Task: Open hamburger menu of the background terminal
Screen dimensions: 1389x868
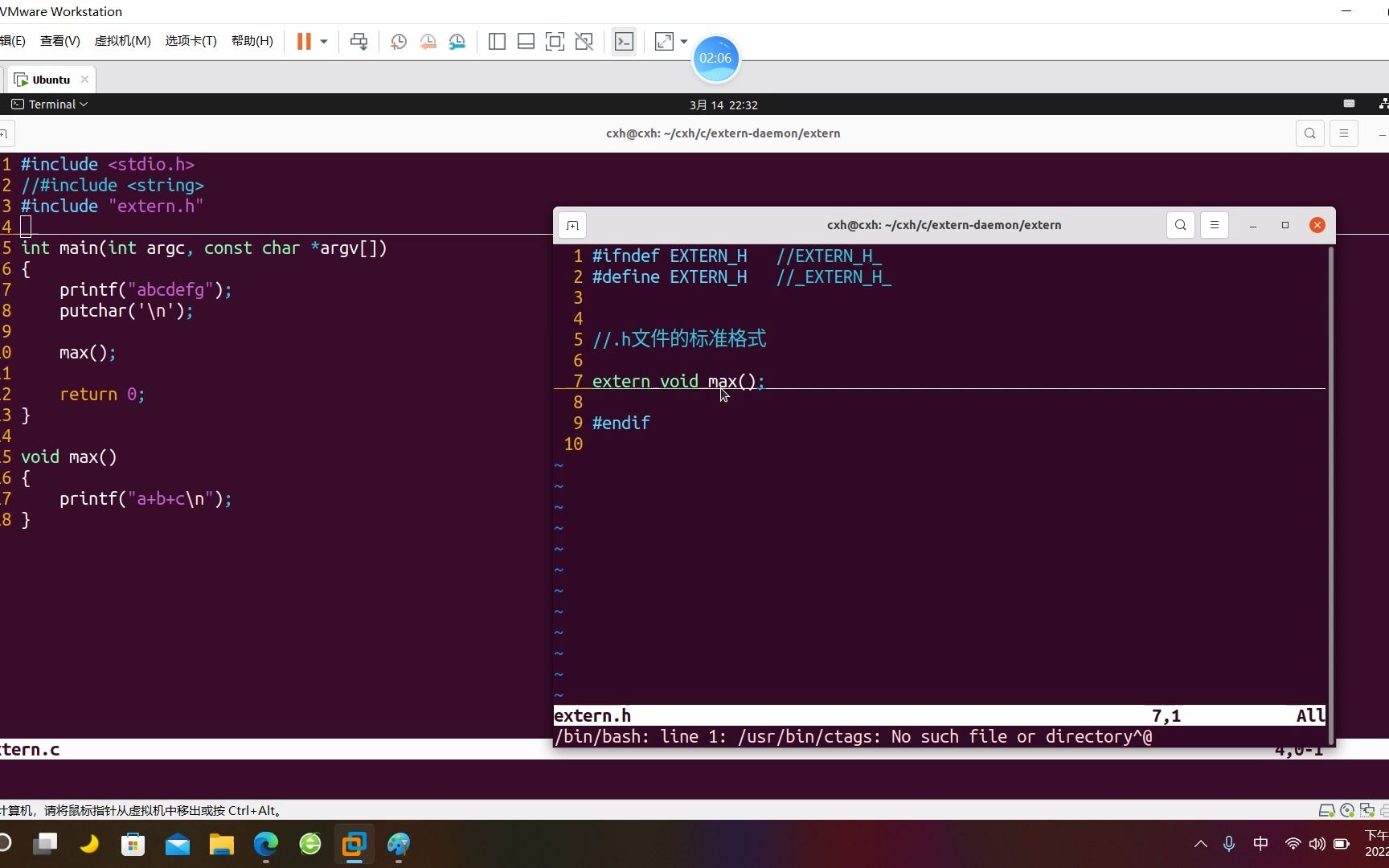Action: [x=1344, y=133]
